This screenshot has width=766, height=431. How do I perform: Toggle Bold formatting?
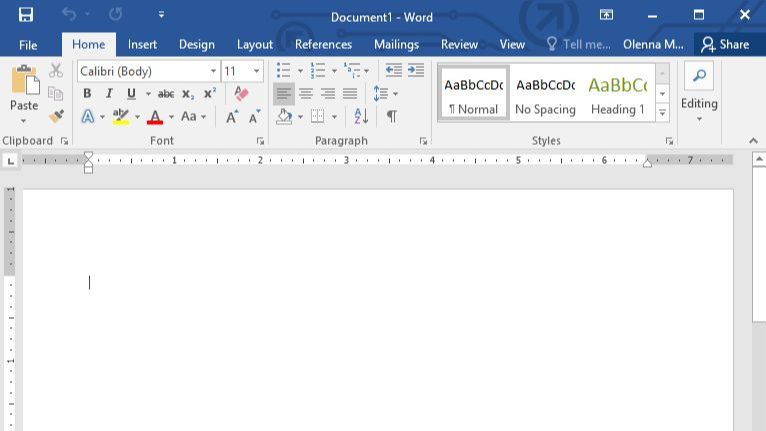(x=87, y=94)
